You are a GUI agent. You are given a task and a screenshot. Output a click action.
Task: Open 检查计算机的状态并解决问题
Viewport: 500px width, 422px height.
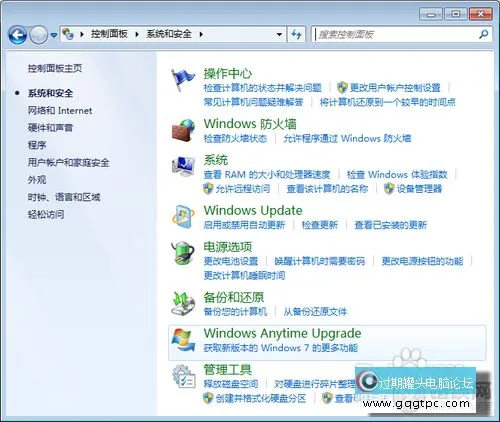click(x=263, y=88)
